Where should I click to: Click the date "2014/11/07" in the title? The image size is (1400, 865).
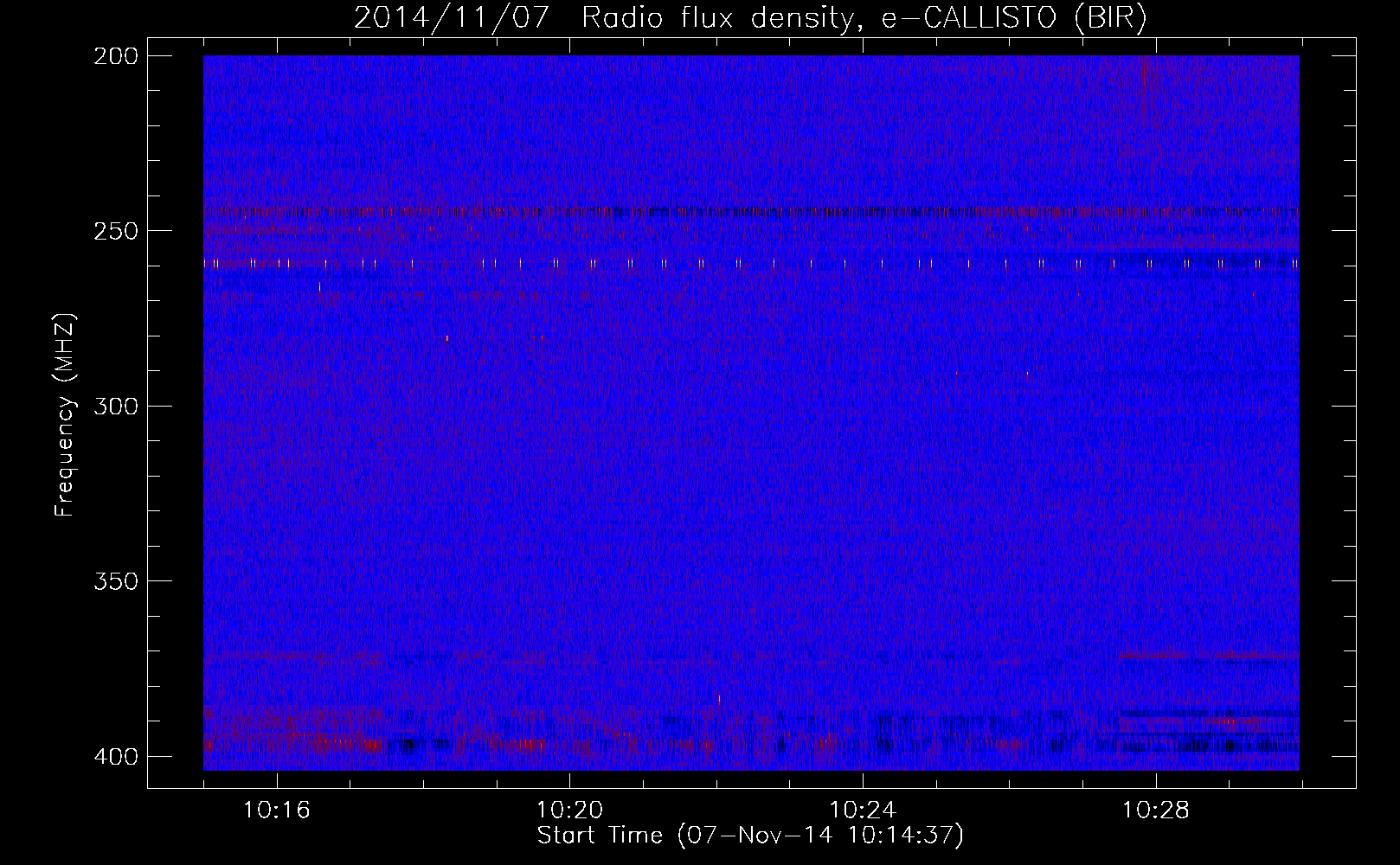(451, 18)
